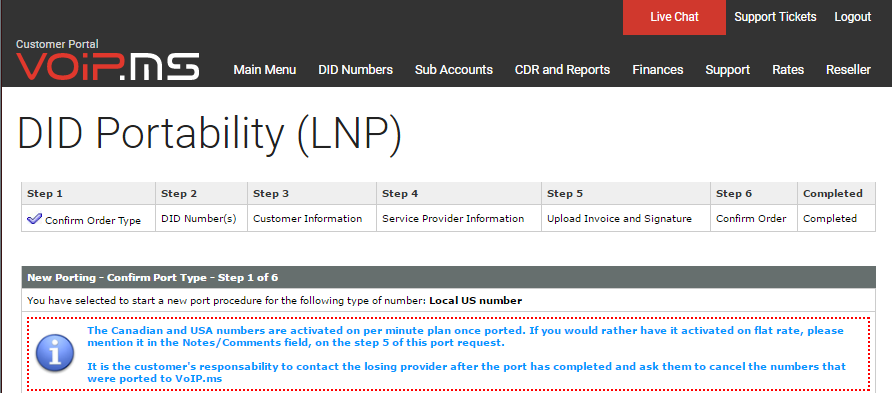Click Upload Invoice and Signature step cell
This screenshot has height=393, width=892.
click(x=626, y=218)
